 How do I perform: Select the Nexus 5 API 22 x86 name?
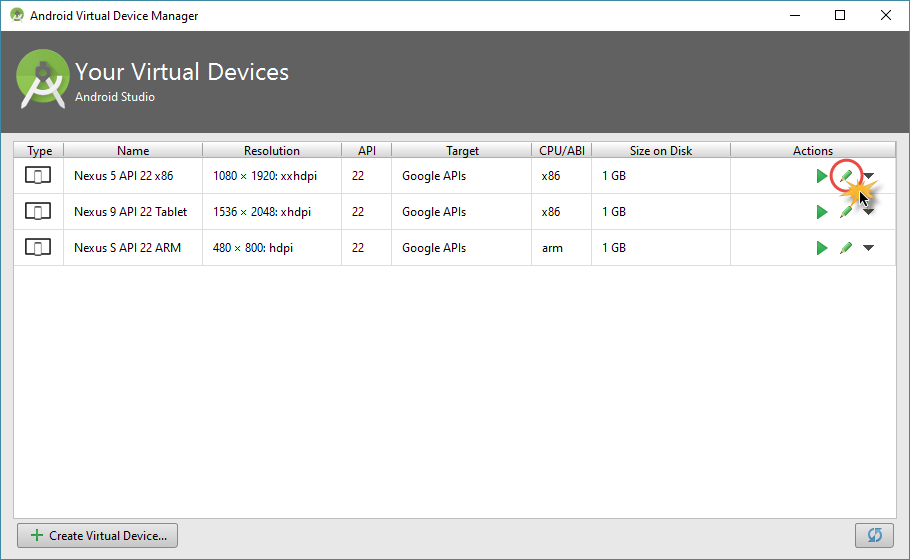pos(124,176)
